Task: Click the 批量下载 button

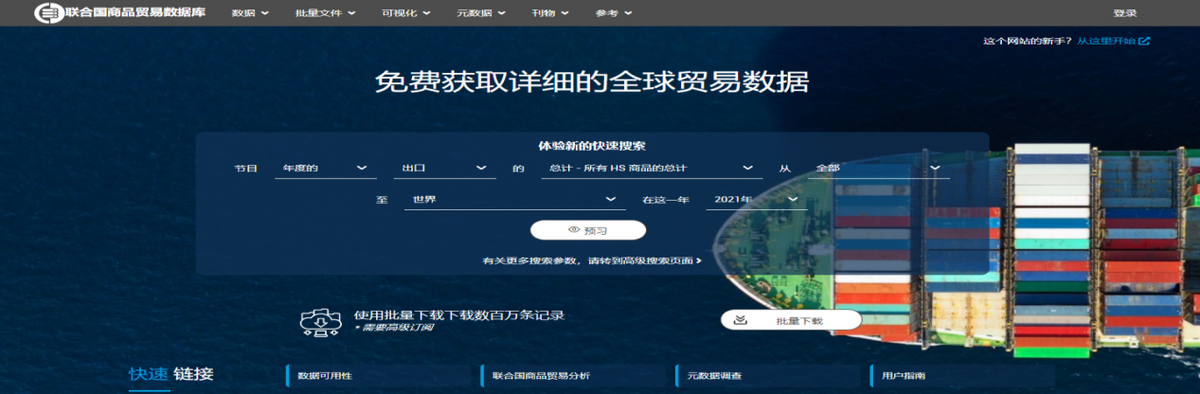Action: click(x=790, y=320)
